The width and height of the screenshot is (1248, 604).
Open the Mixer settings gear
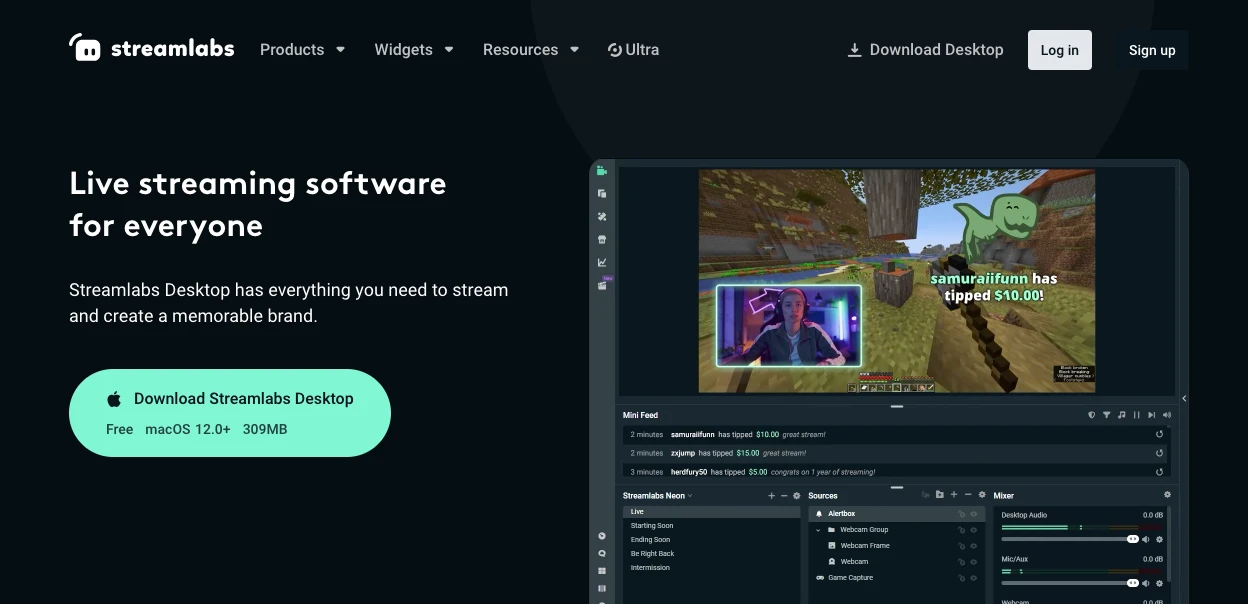[1167, 495]
